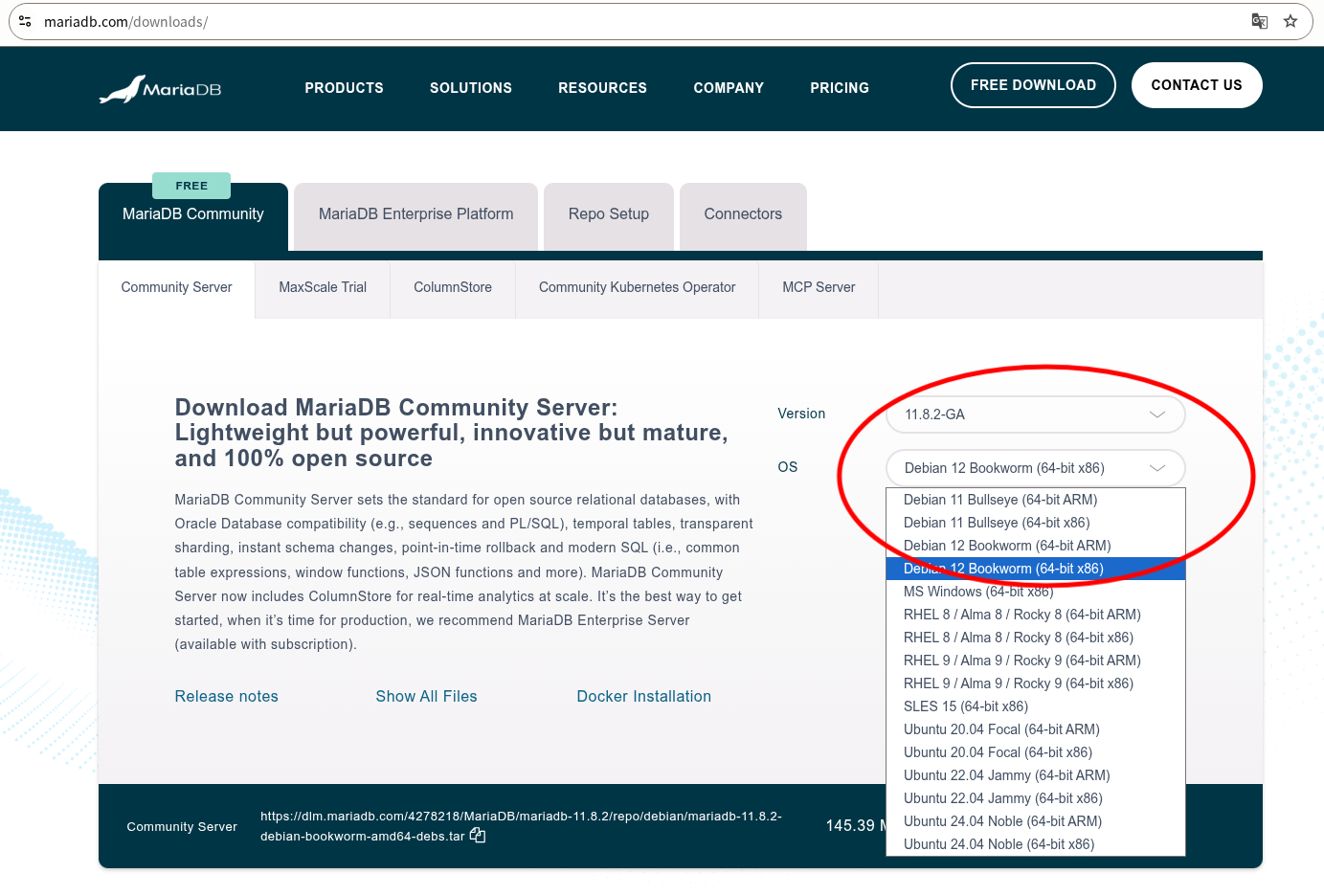Select the Community Server sub-tab

coord(177,289)
